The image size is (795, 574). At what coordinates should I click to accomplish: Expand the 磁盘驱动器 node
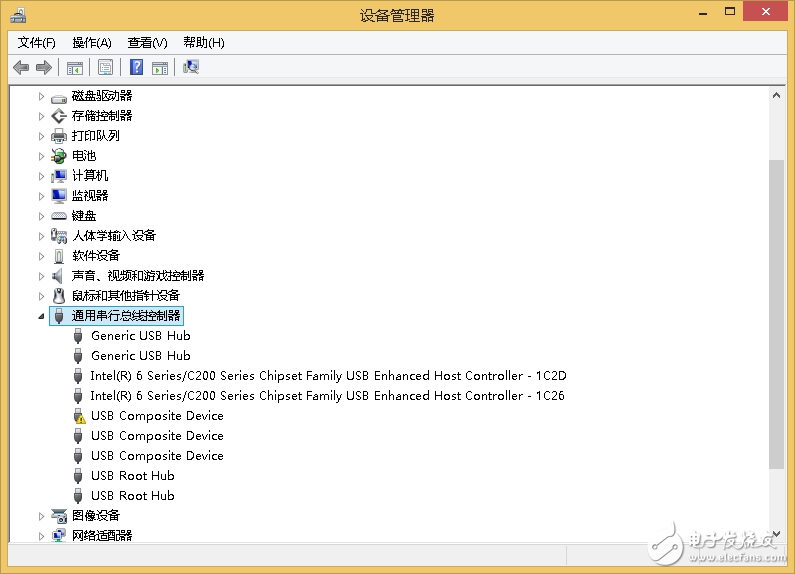(x=41, y=96)
